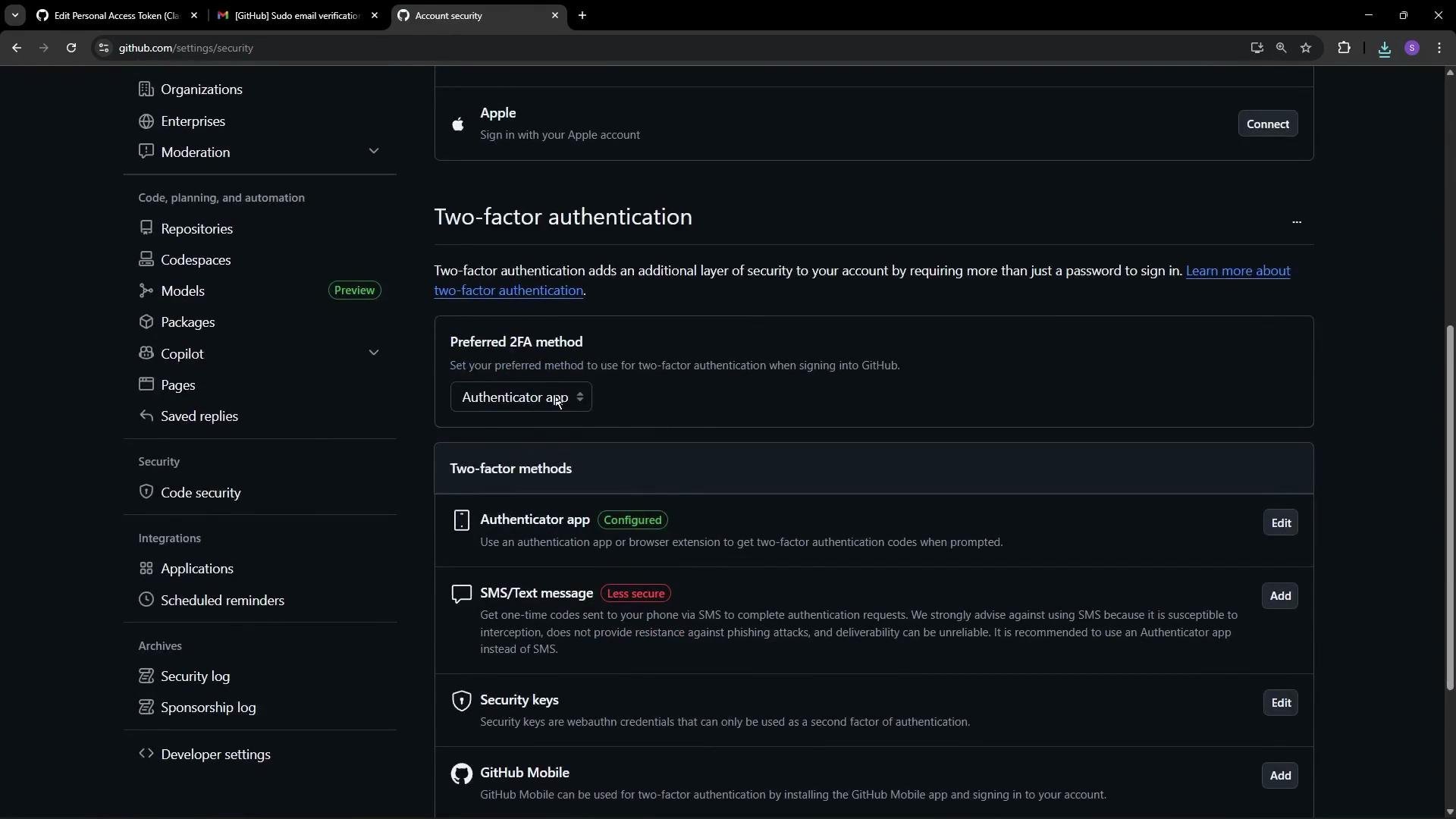
Task: Close the Account security tab
Action: [554, 15]
